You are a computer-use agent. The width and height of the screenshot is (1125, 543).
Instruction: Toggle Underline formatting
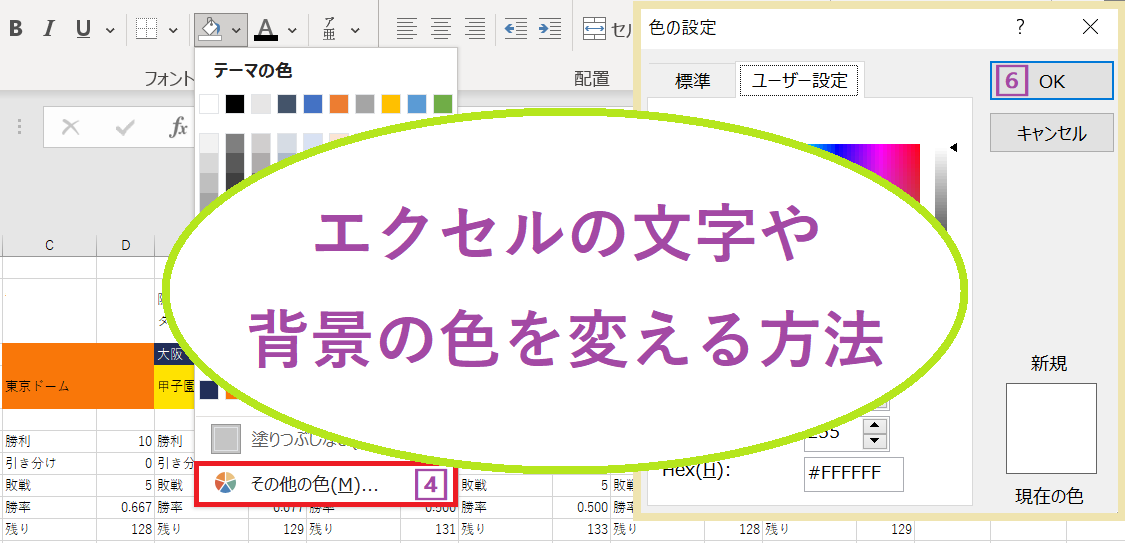point(83,29)
